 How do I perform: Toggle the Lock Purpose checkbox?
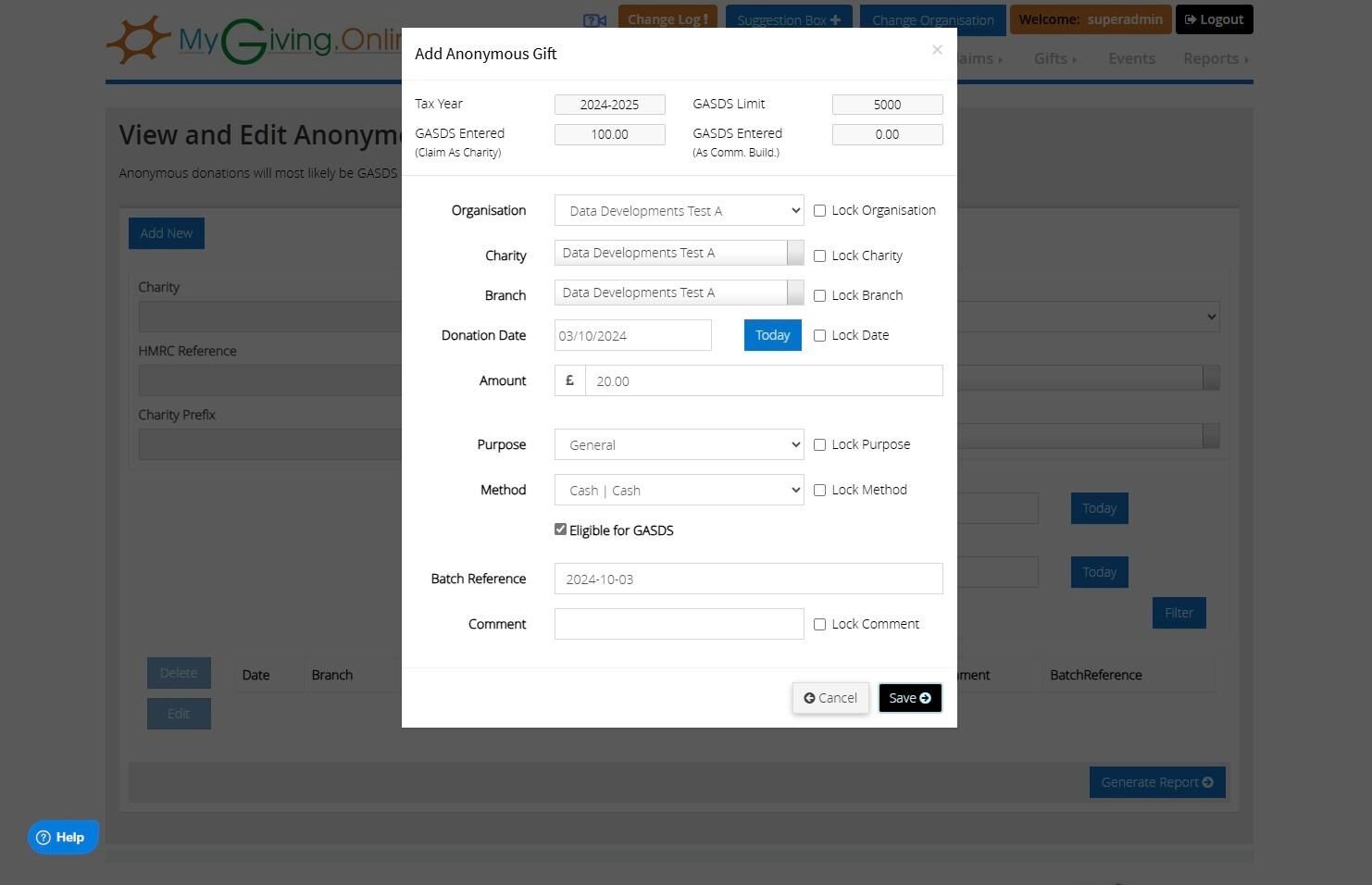[x=819, y=445]
